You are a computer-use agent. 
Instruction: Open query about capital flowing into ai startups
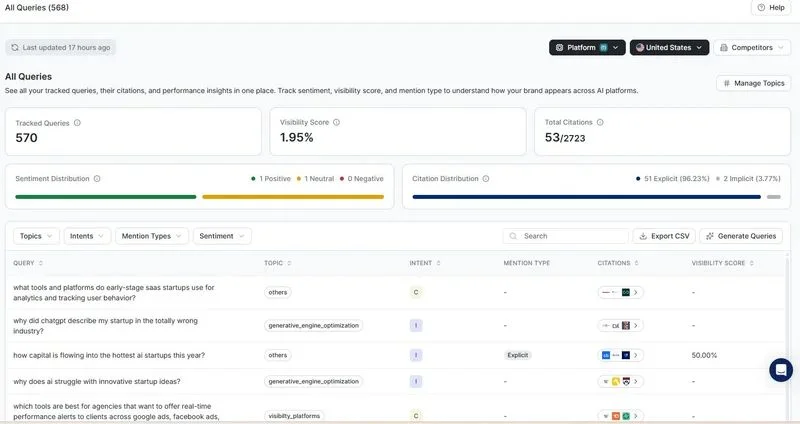click(x=109, y=356)
